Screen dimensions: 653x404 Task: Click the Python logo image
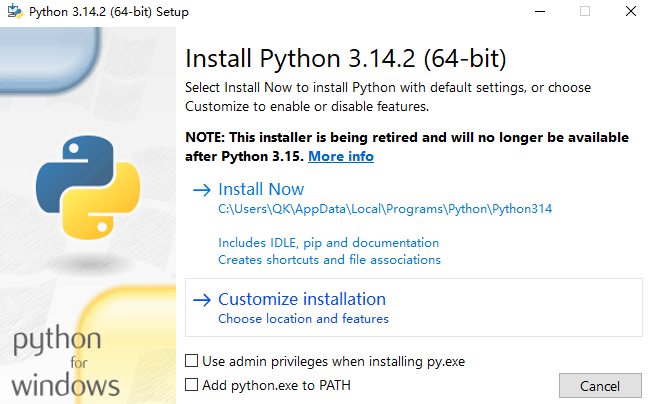click(x=88, y=187)
